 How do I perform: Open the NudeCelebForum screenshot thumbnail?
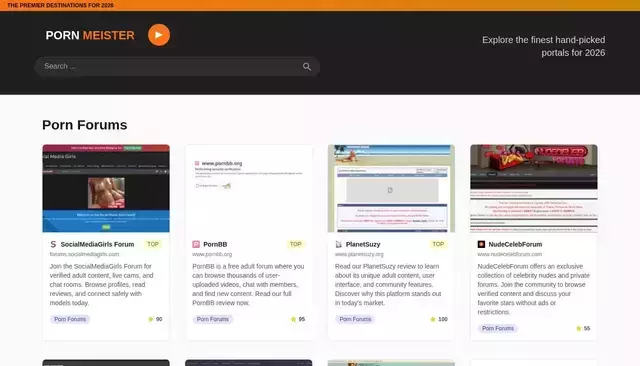pyautogui.click(x=534, y=189)
